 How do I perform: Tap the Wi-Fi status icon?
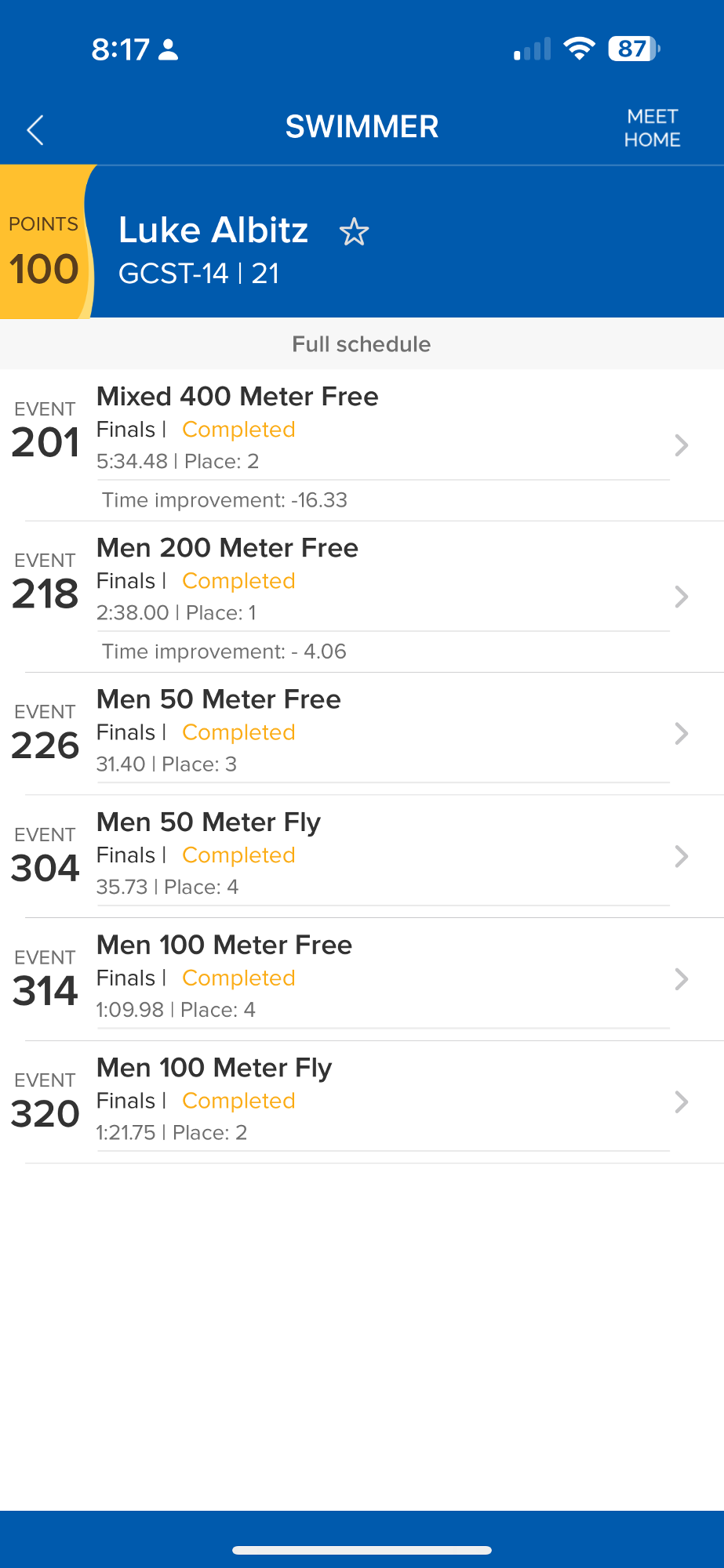pyautogui.click(x=579, y=49)
